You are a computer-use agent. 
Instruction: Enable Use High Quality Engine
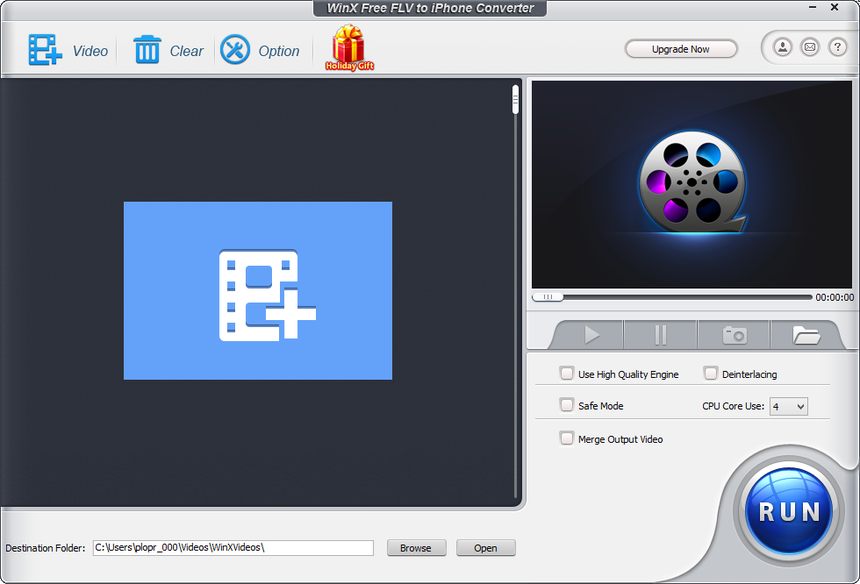click(x=566, y=372)
